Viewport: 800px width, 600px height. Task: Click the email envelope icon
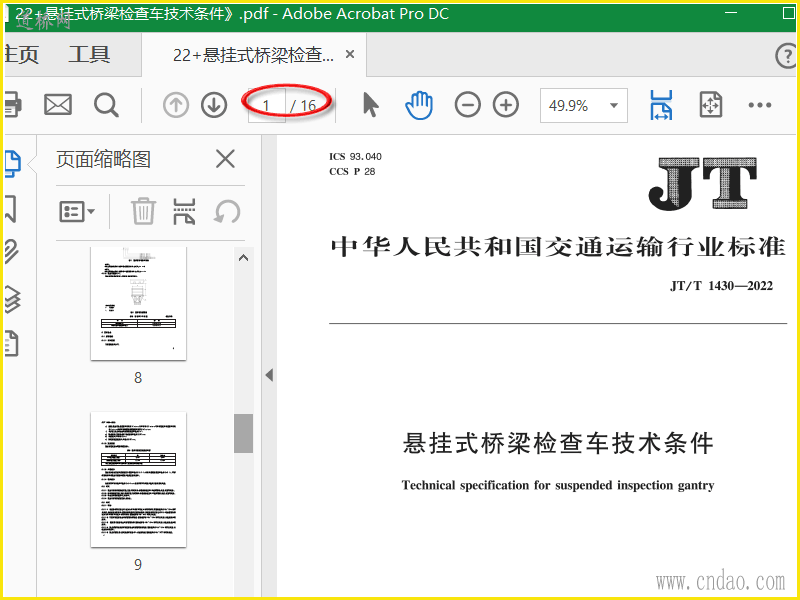(x=58, y=105)
